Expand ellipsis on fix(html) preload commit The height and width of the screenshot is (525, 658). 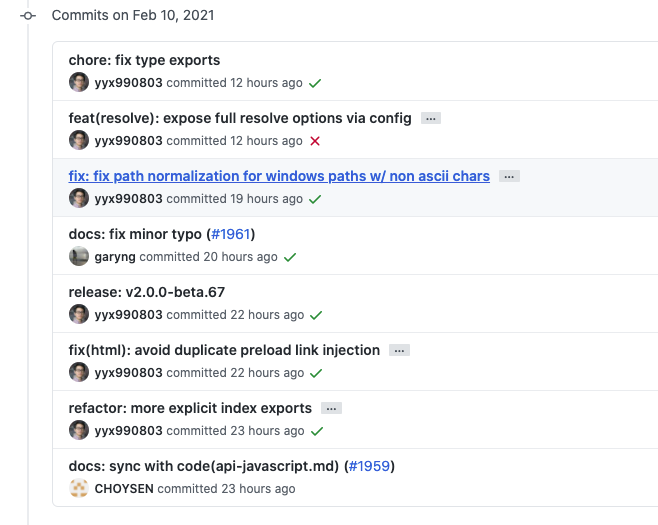point(399,350)
